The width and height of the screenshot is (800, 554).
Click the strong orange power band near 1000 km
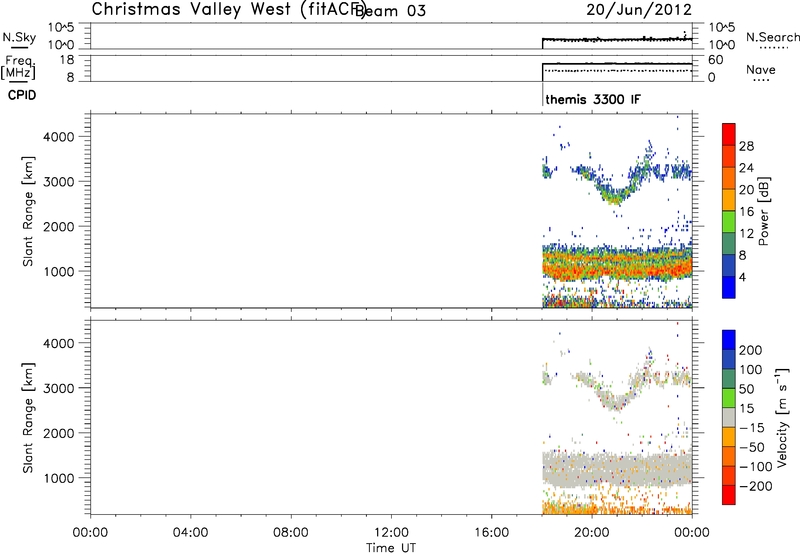617,268
